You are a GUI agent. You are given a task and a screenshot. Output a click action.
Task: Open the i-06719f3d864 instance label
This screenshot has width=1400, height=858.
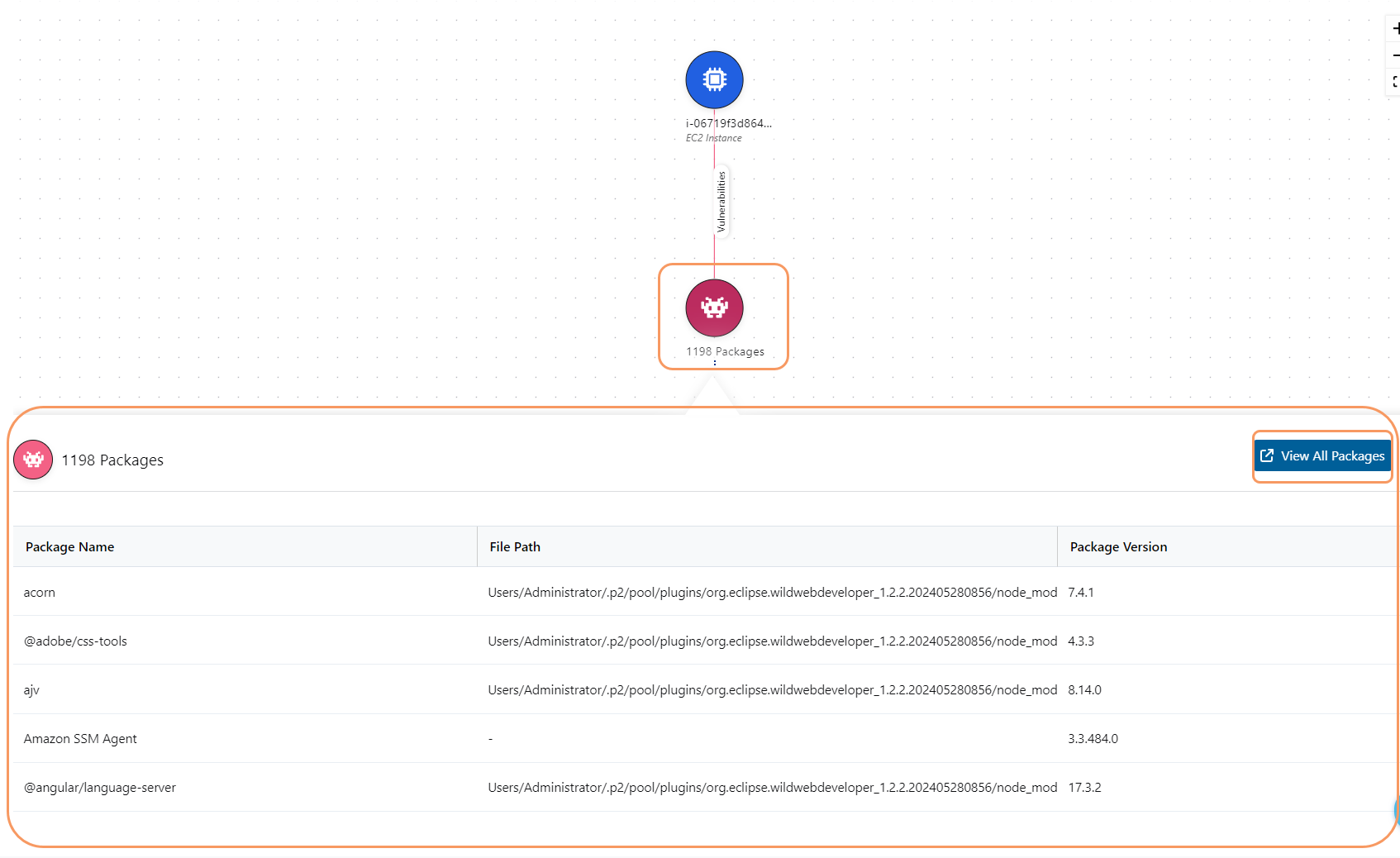pyautogui.click(x=729, y=122)
